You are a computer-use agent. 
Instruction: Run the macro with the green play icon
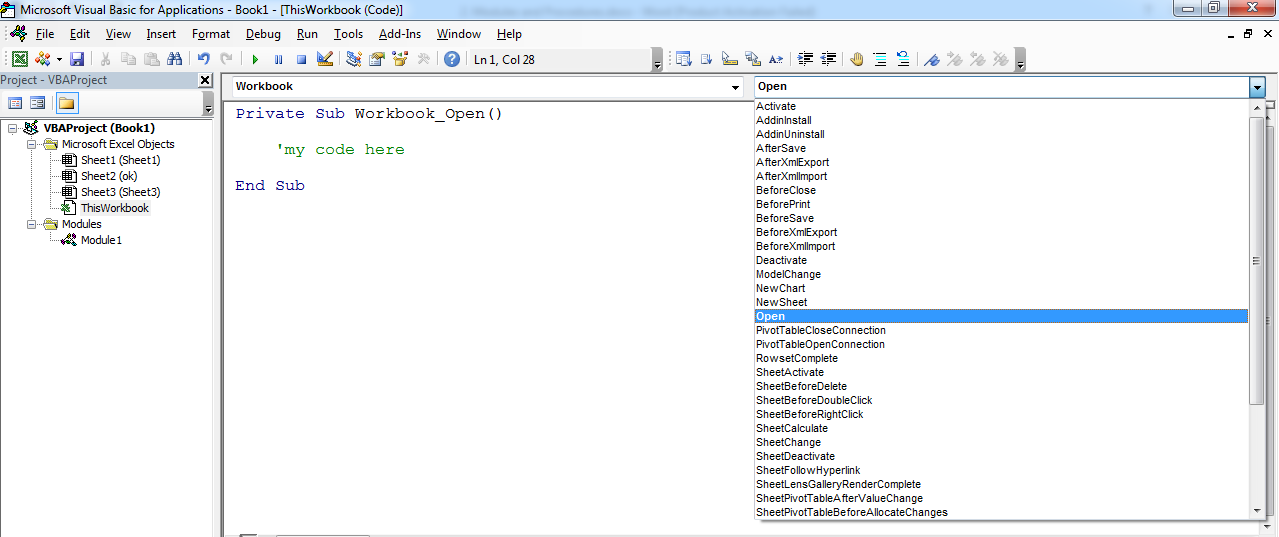(255, 59)
